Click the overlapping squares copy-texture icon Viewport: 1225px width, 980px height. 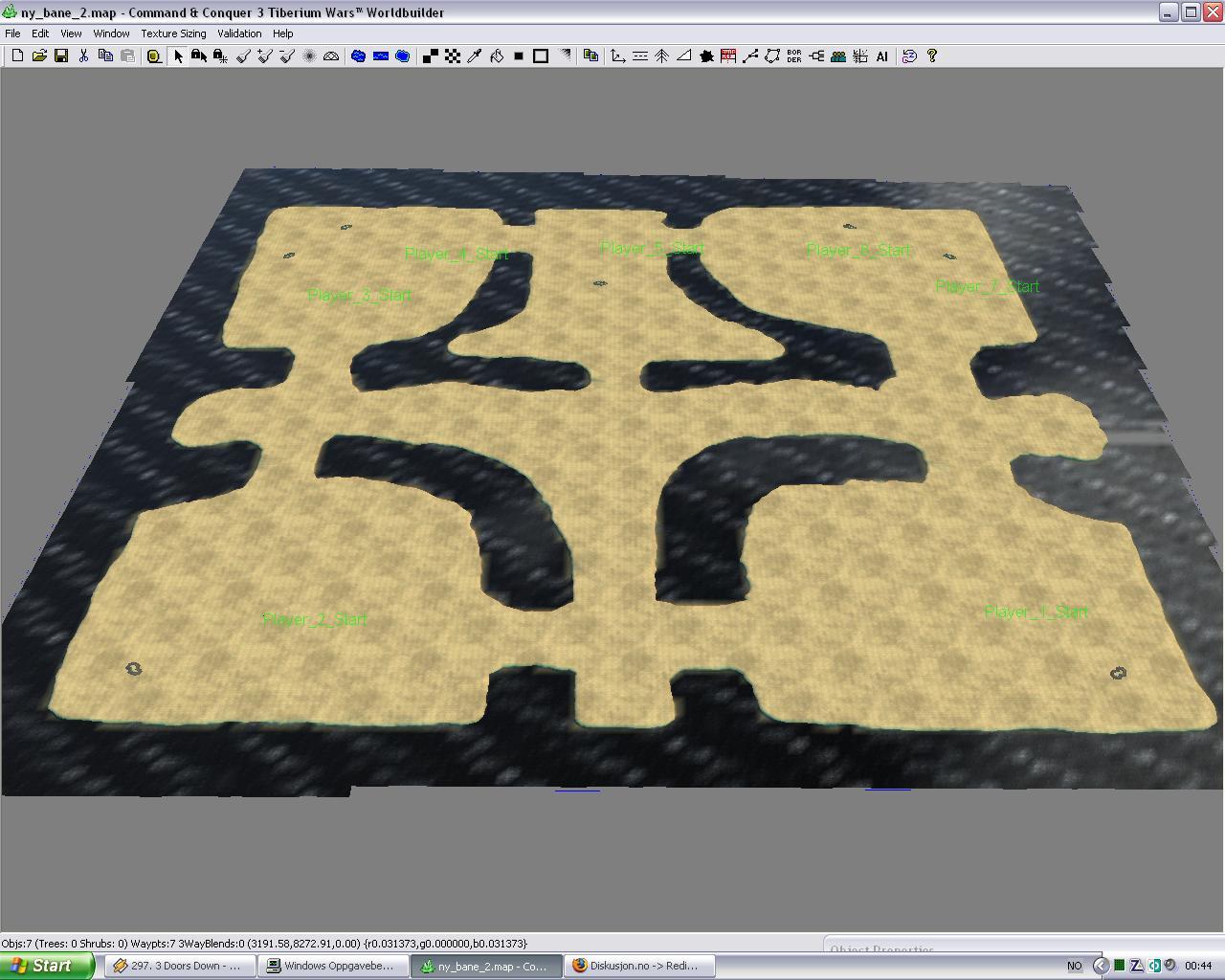click(x=590, y=56)
